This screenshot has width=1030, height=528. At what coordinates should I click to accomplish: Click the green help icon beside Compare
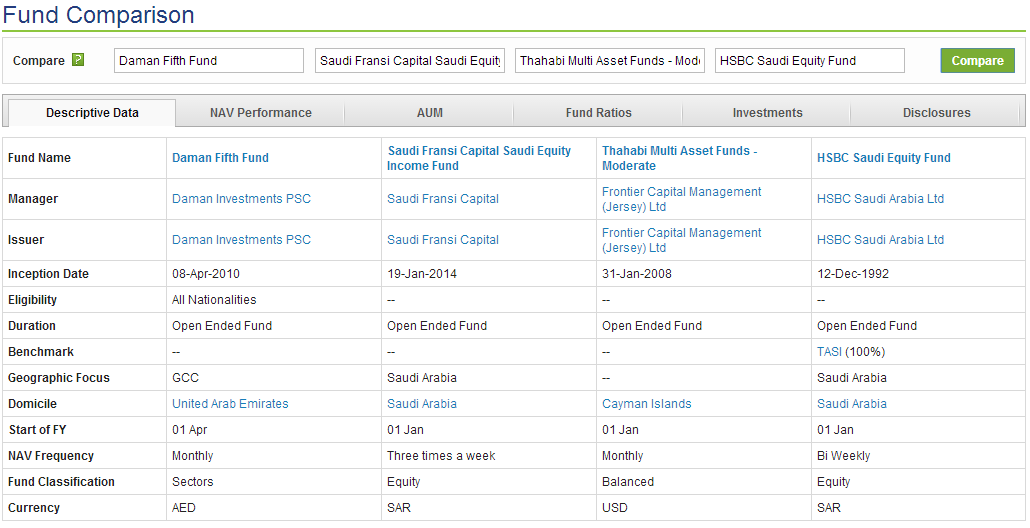[78, 60]
